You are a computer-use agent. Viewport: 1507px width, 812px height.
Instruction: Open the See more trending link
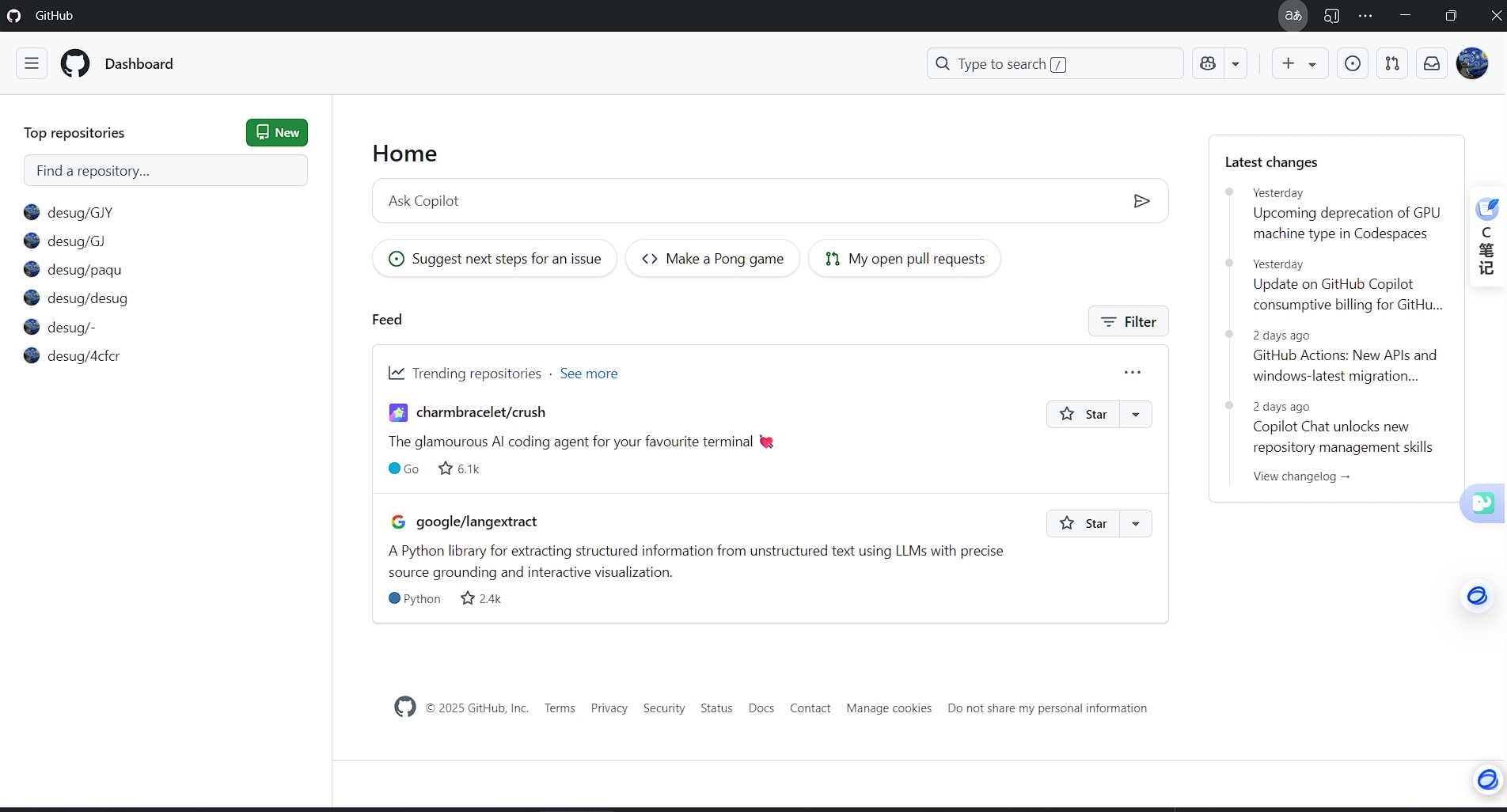[588, 374]
